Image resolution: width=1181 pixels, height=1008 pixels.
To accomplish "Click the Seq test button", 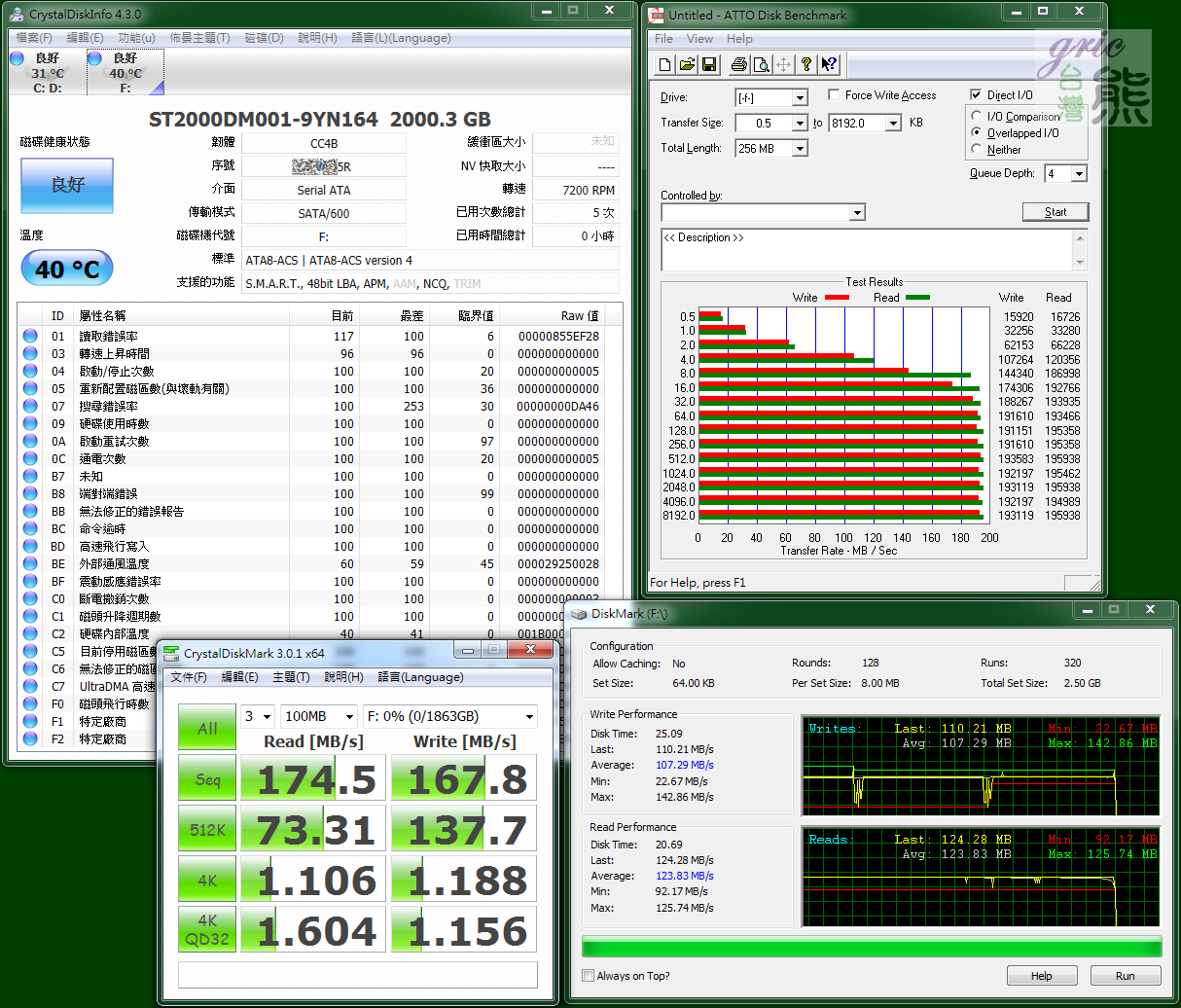I will [x=207, y=779].
